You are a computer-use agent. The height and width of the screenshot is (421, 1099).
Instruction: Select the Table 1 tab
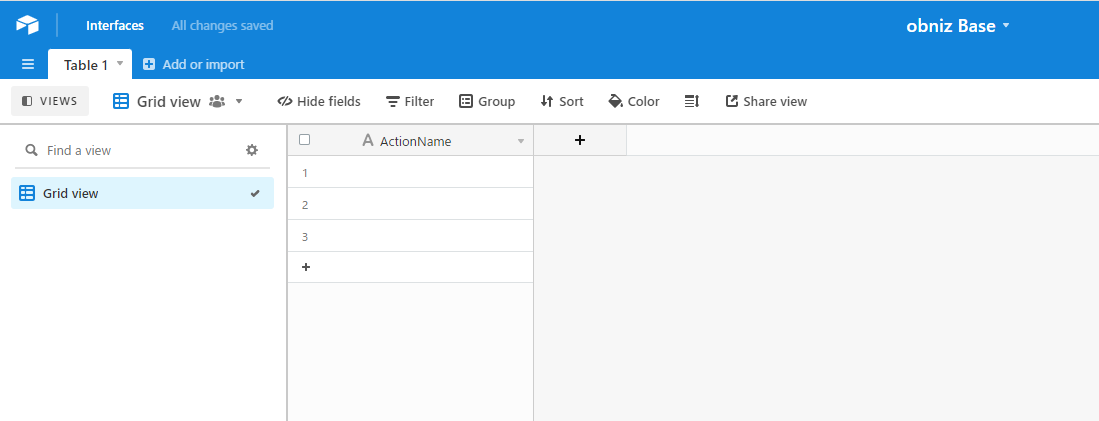pos(86,64)
